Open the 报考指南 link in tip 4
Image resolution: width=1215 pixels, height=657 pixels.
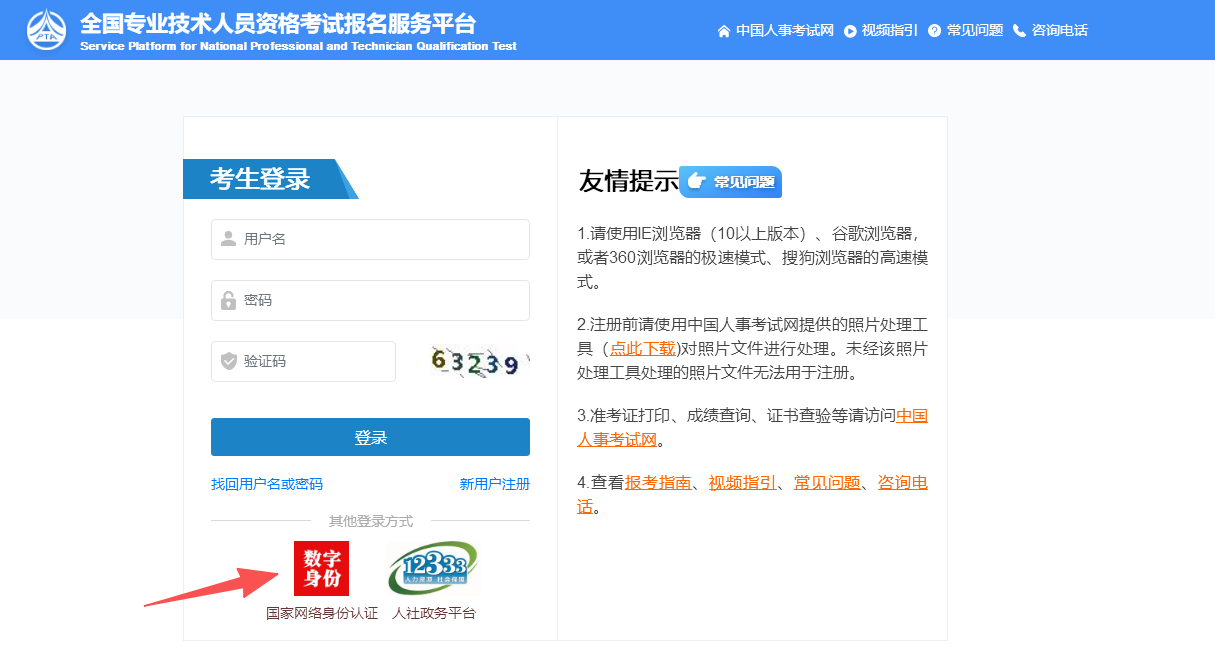(x=658, y=483)
